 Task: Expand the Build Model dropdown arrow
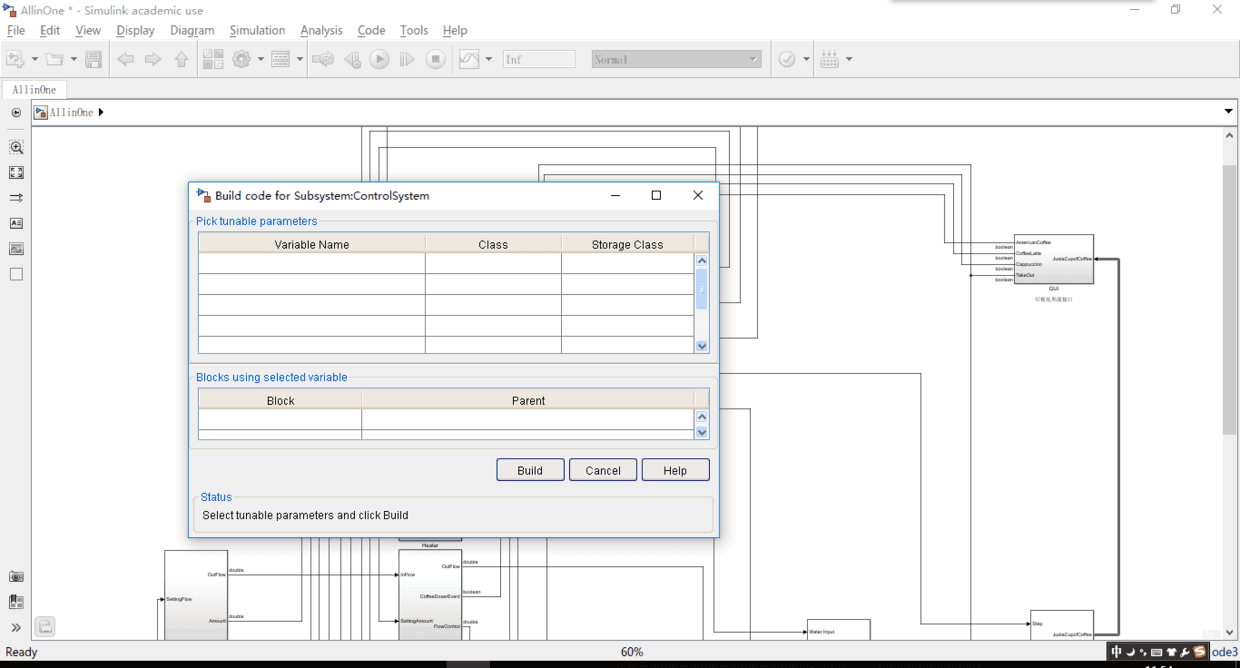pyautogui.click(x=849, y=60)
